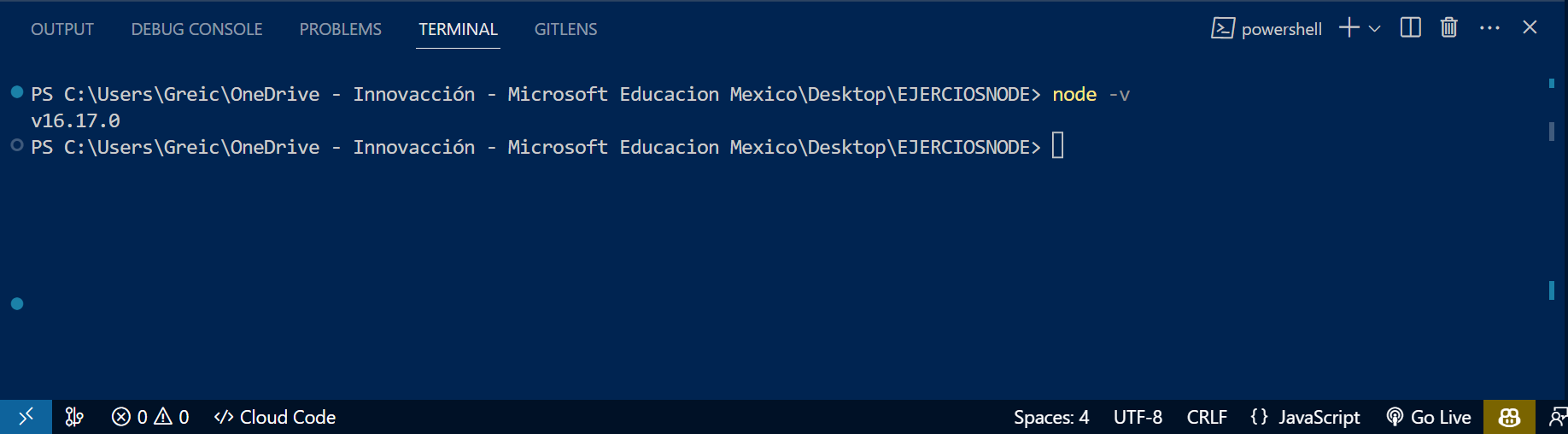1568x434 pixels.
Task: Change CRLF end of line sequence
Action: pyautogui.click(x=1207, y=417)
